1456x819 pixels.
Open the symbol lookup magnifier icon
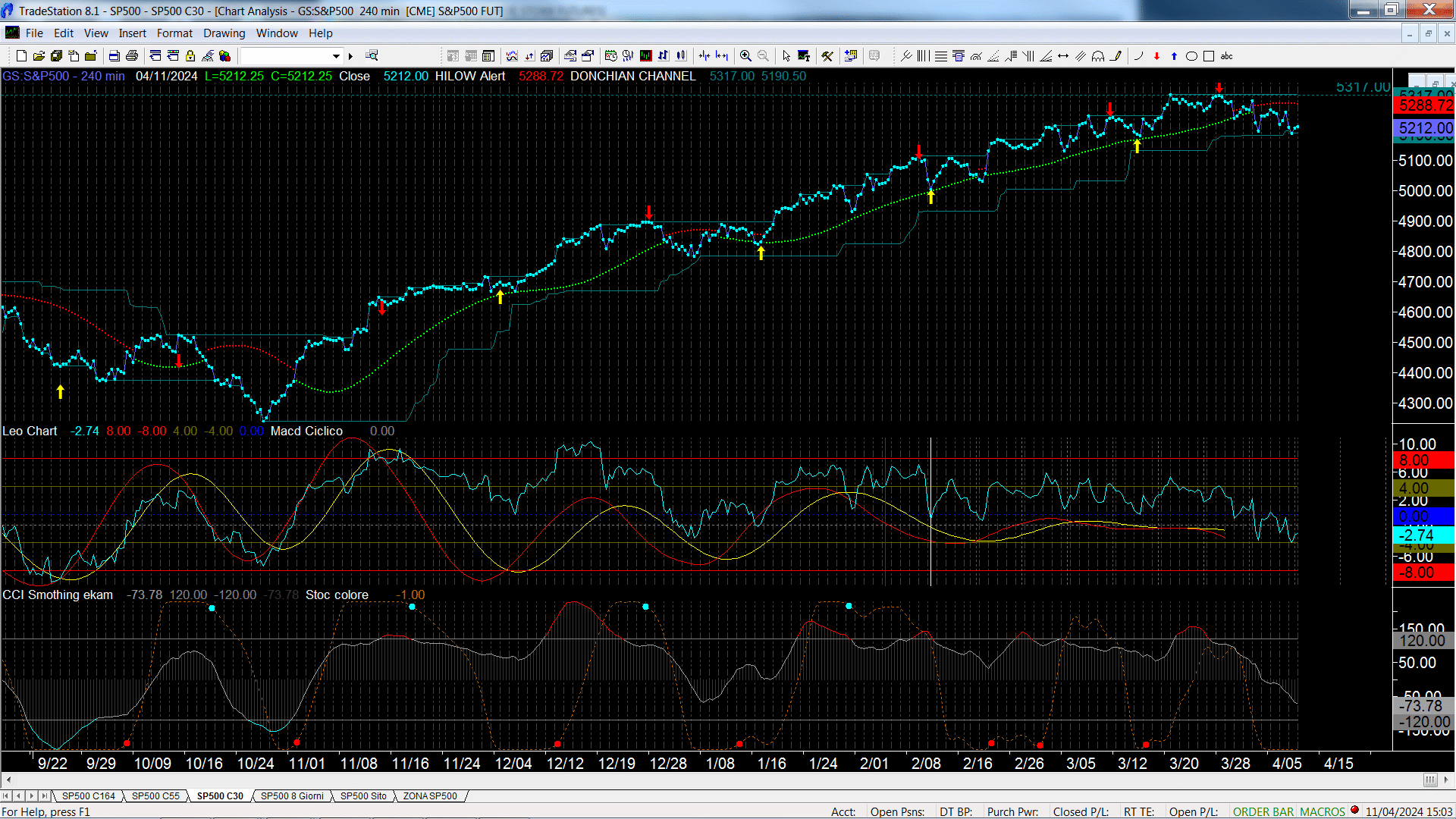pyautogui.click(x=372, y=56)
